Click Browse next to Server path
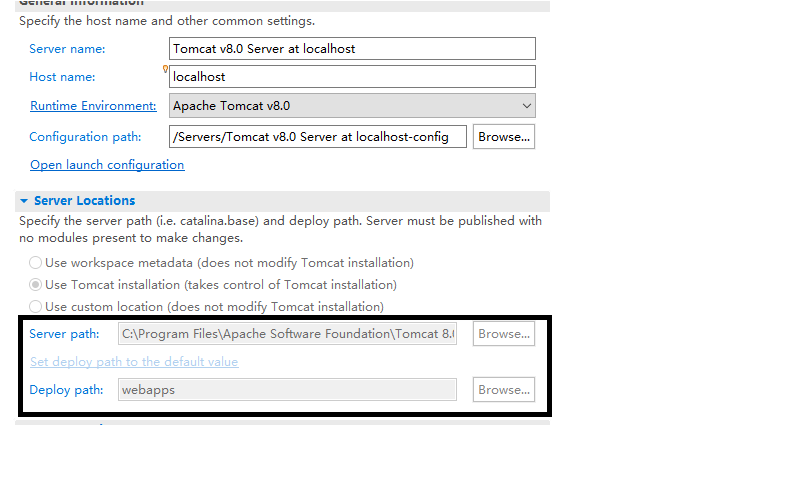 point(504,333)
